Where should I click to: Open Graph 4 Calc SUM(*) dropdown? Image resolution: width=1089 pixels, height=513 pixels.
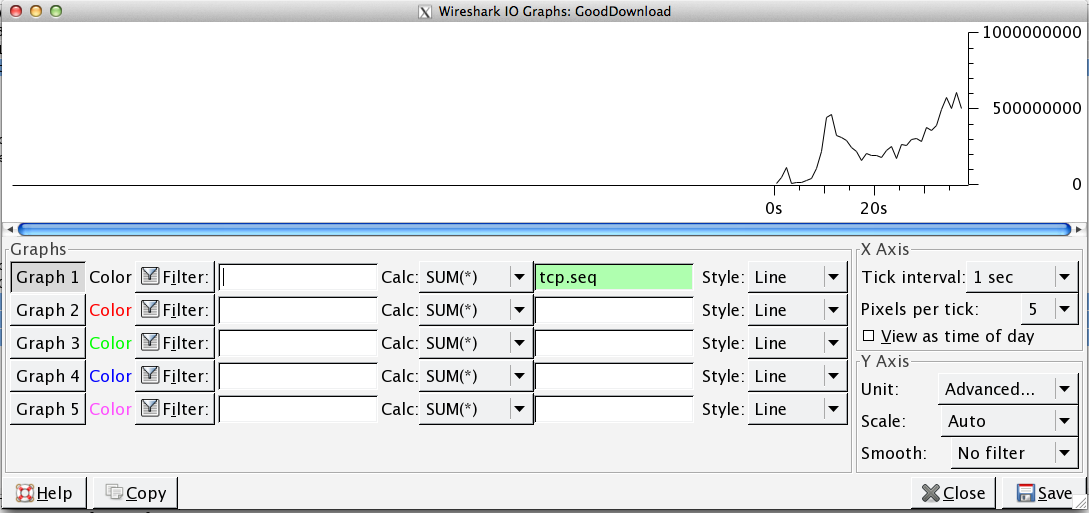(x=476, y=376)
